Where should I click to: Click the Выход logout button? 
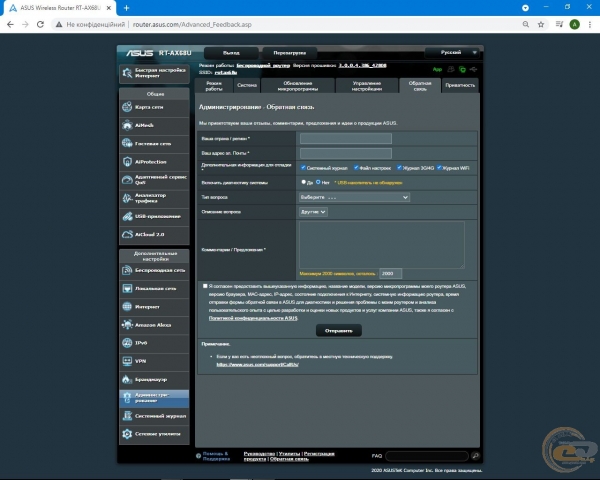coord(231,53)
